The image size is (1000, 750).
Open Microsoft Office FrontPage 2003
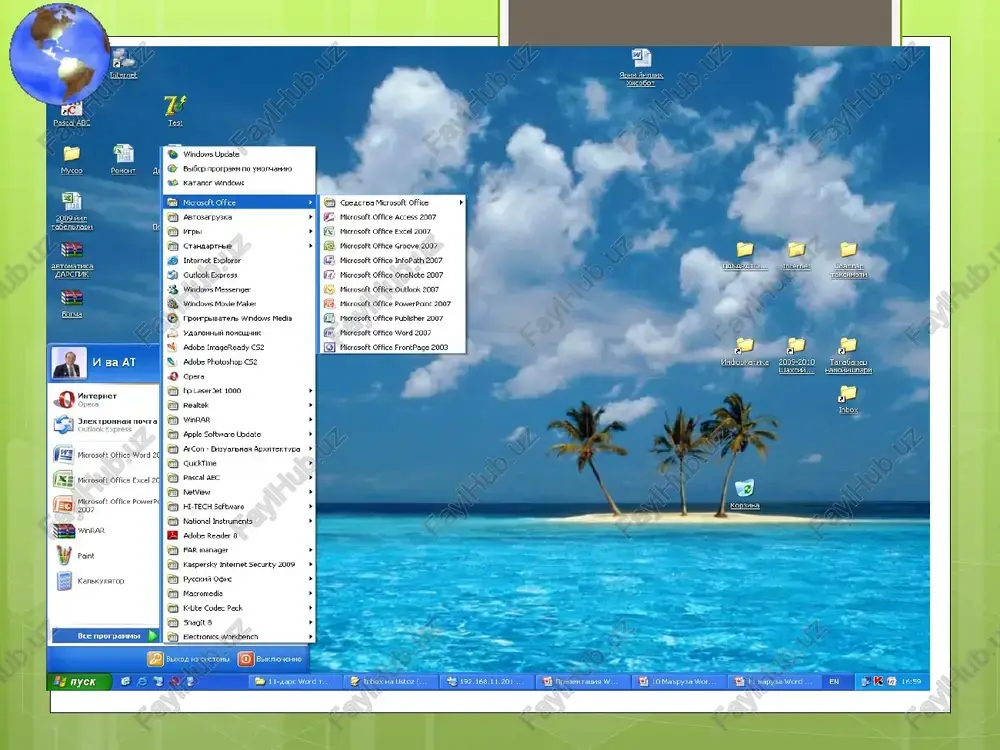point(392,348)
